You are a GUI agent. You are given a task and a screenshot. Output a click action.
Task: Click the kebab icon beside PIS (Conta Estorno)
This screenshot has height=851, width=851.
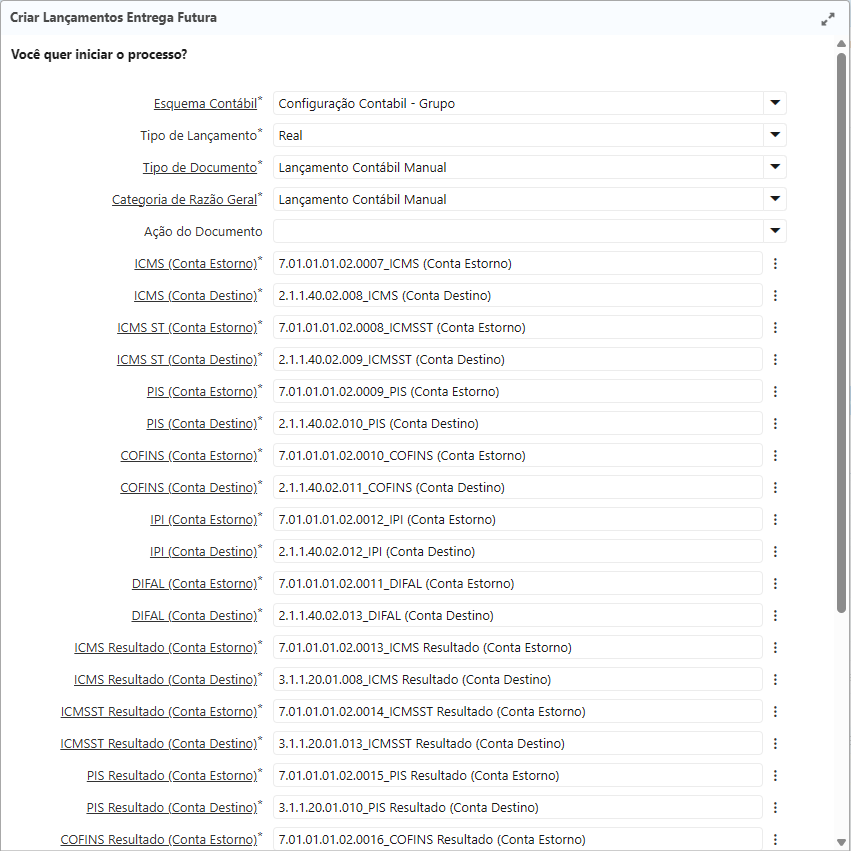point(775,392)
